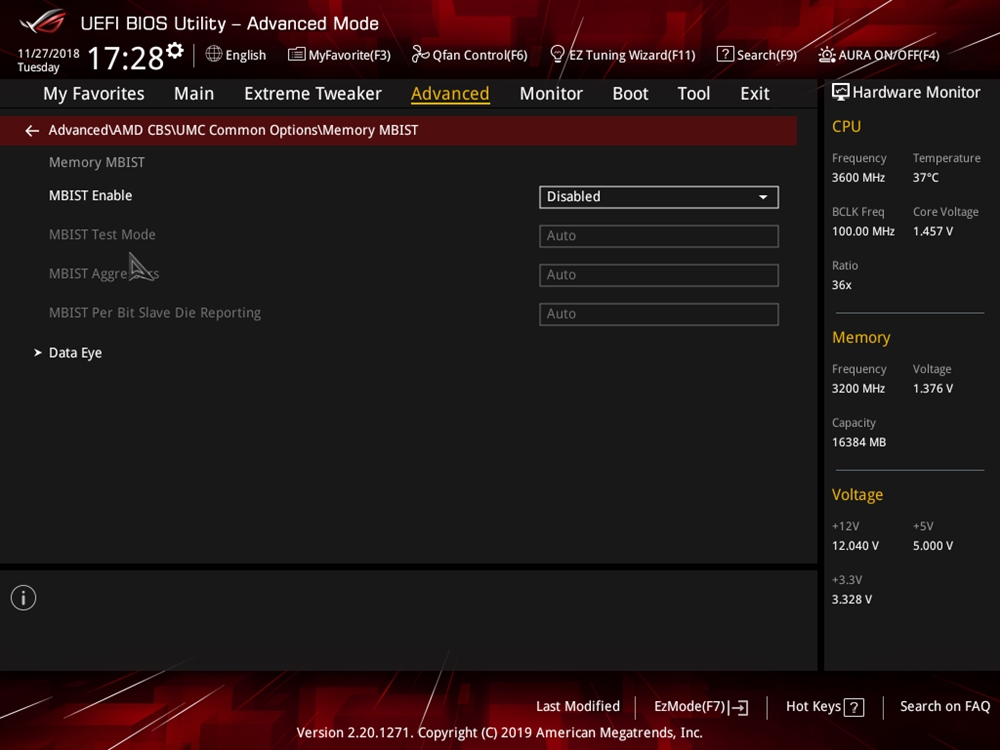1000x750 pixels.
Task: Click the EZ Tuning Wizard bulb icon
Action: pyautogui.click(x=557, y=54)
